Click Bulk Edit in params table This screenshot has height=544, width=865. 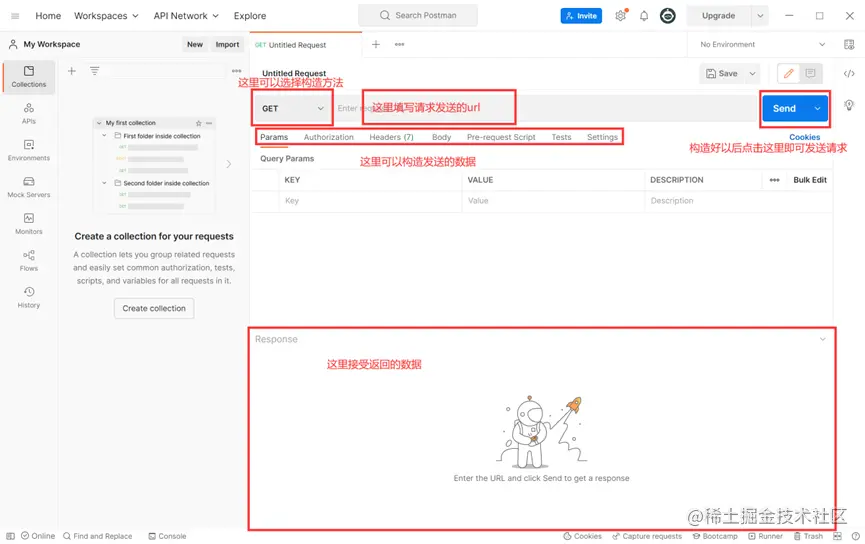(810, 180)
